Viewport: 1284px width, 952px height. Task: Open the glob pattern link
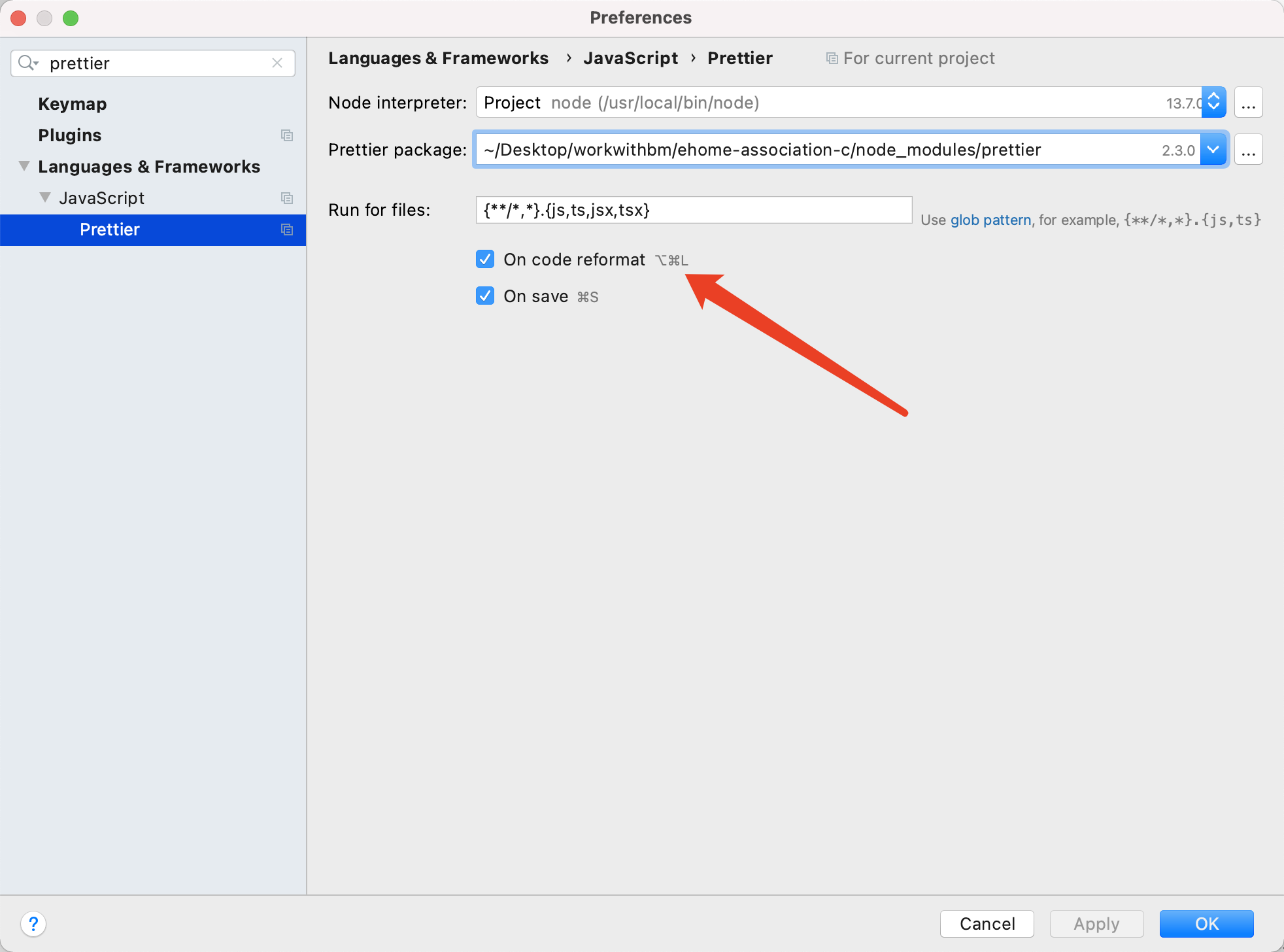pyautogui.click(x=990, y=220)
